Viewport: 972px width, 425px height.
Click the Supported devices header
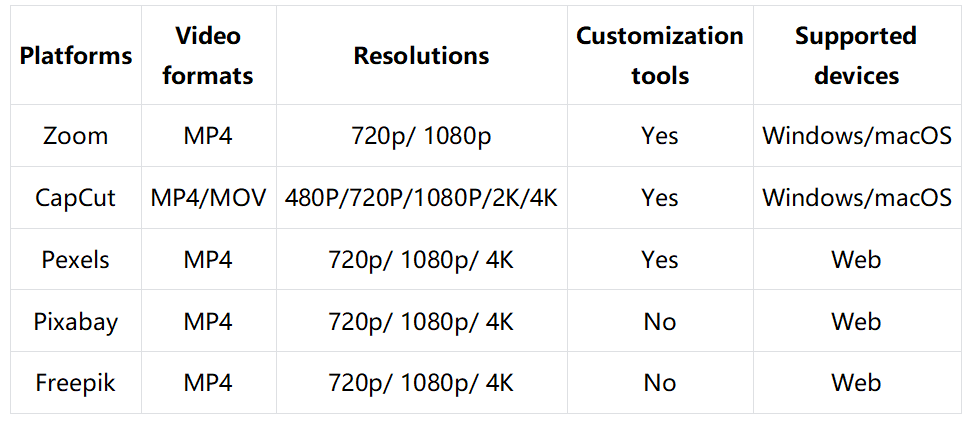point(856,56)
